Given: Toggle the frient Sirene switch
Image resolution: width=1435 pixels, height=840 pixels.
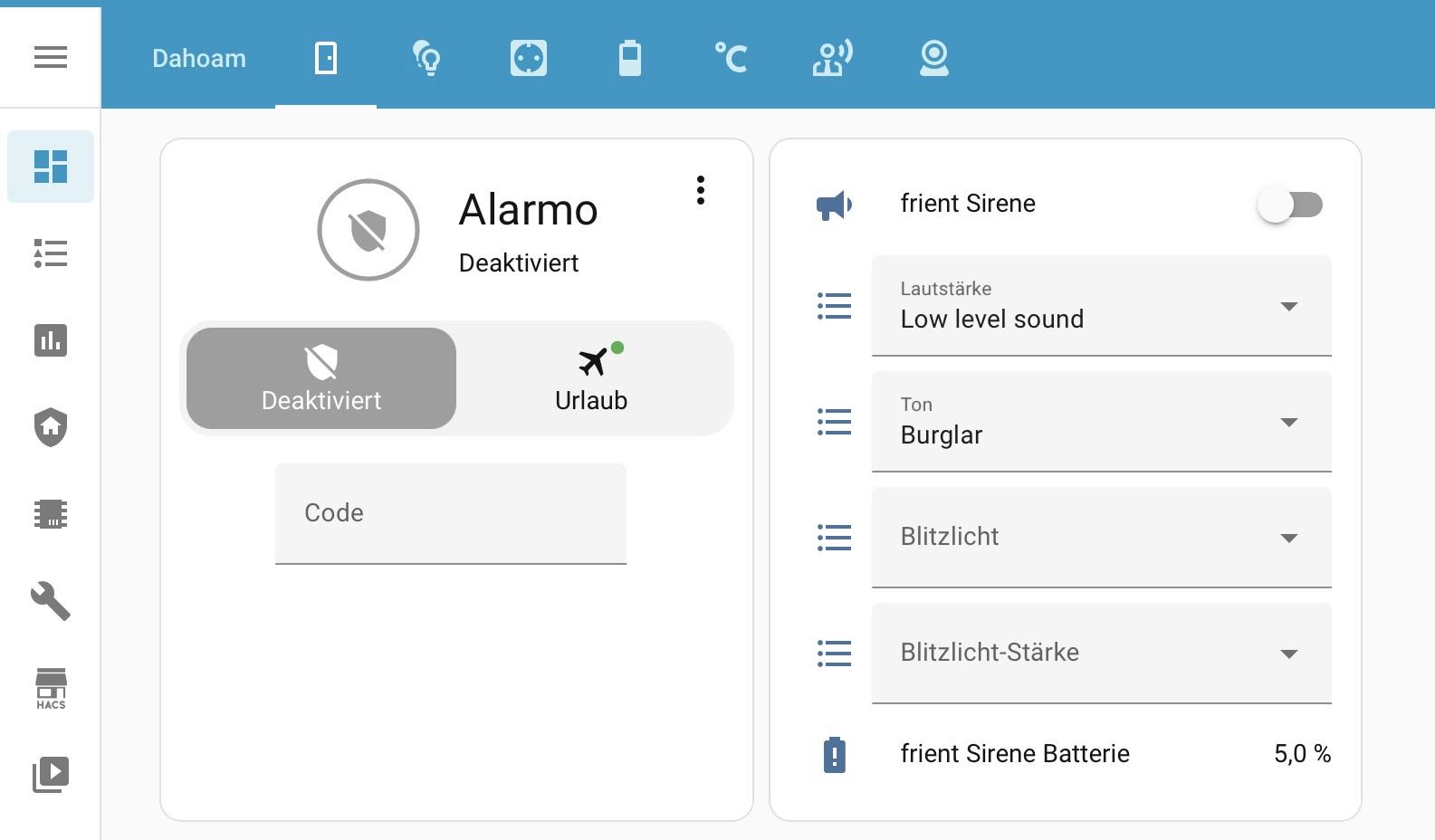Looking at the screenshot, I should (1289, 205).
